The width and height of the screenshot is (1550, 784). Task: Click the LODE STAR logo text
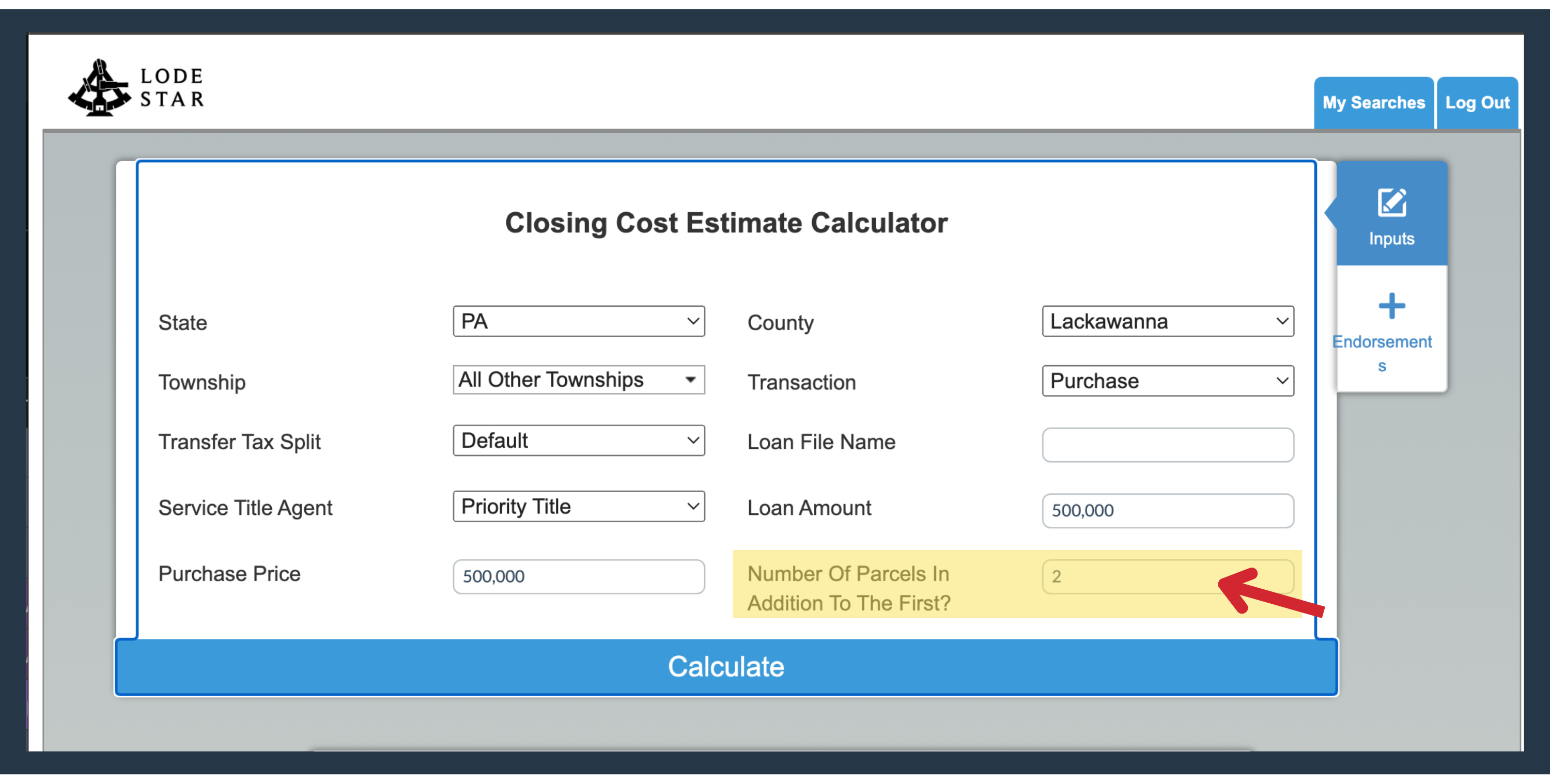click(x=172, y=88)
